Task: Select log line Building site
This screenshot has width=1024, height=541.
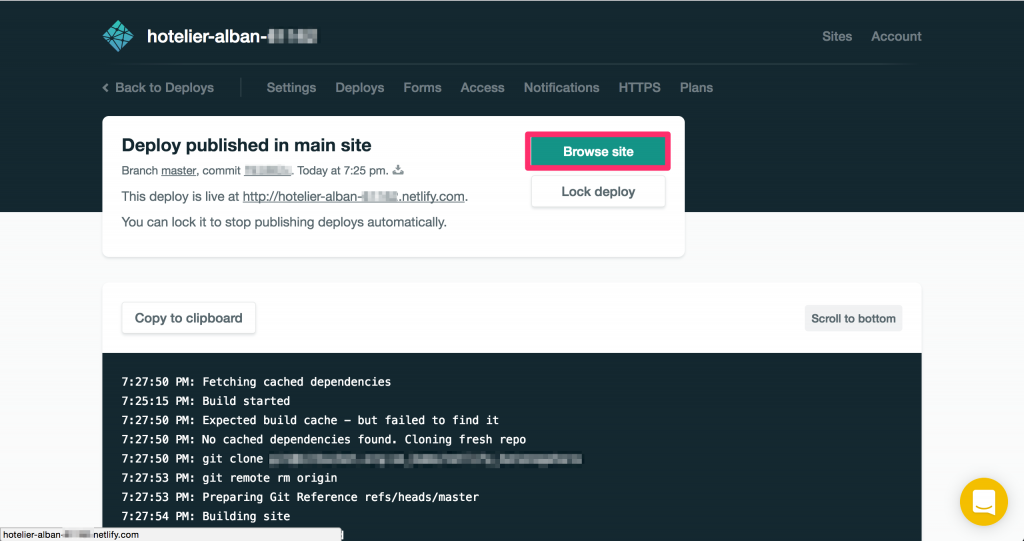Action: coord(206,516)
